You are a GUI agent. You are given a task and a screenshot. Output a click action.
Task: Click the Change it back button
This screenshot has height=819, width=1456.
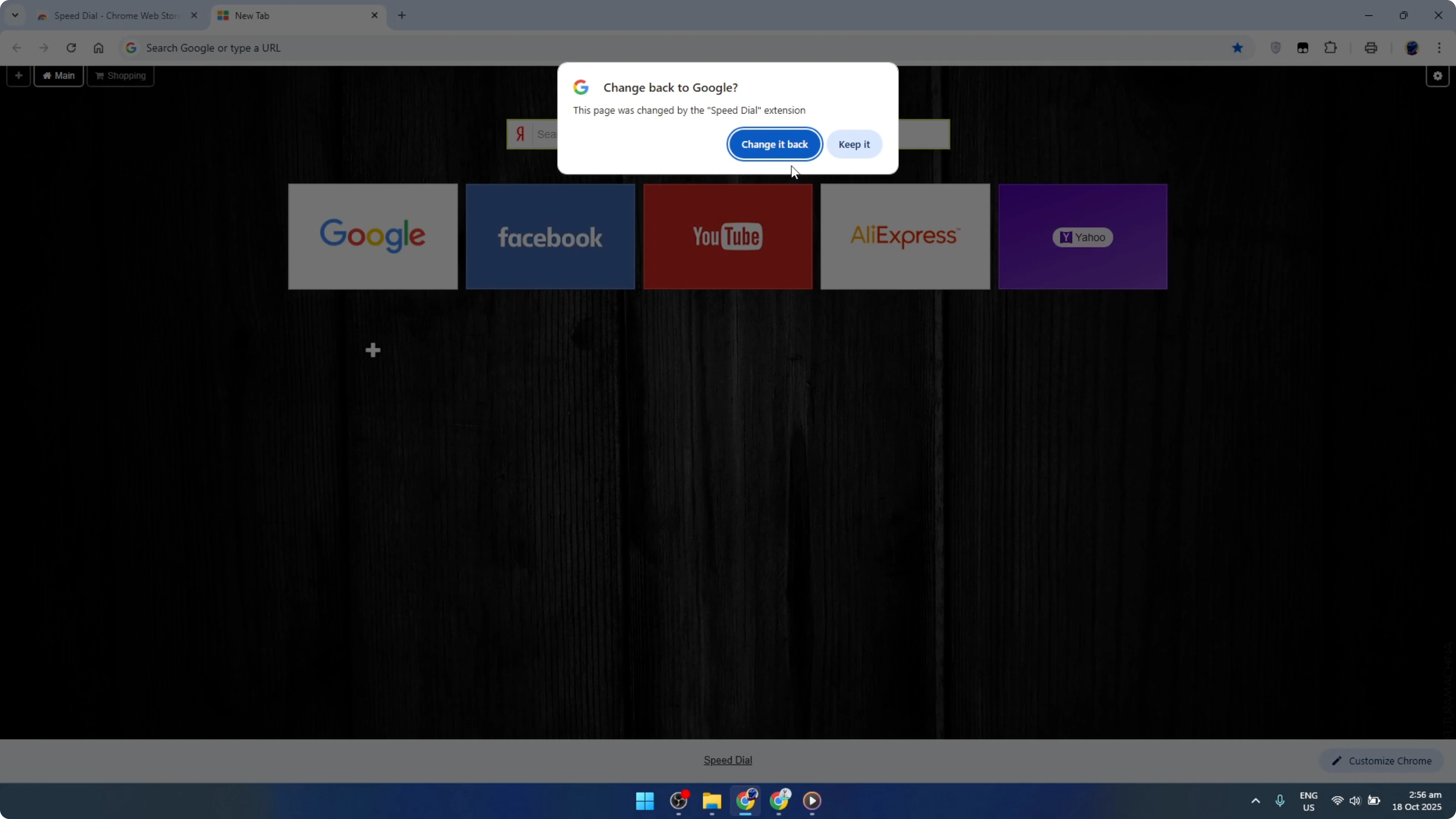click(774, 144)
